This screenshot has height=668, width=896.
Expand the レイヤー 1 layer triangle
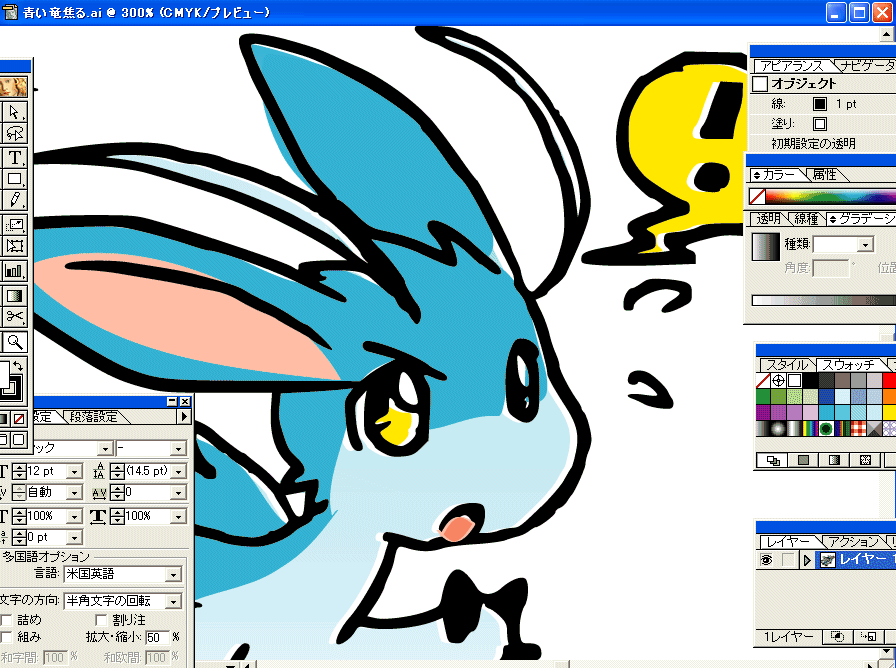[x=807, y=560]
